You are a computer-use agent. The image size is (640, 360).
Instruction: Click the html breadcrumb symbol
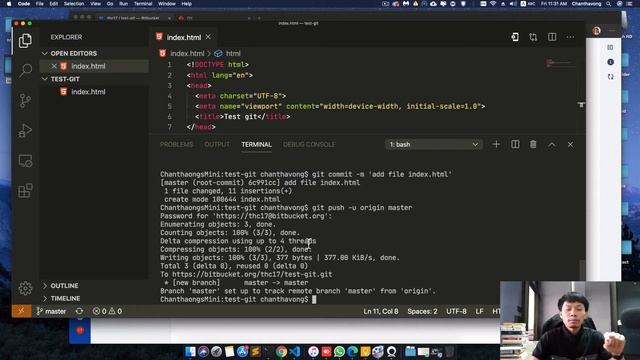point(233,53)
